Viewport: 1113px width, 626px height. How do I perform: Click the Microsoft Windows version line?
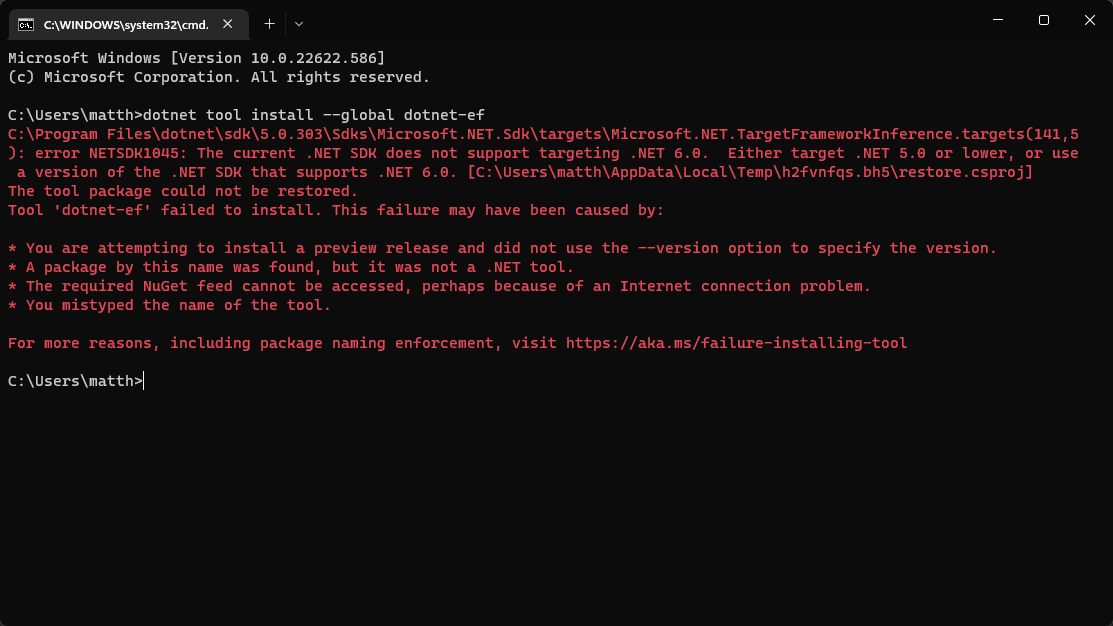(196, 58)
